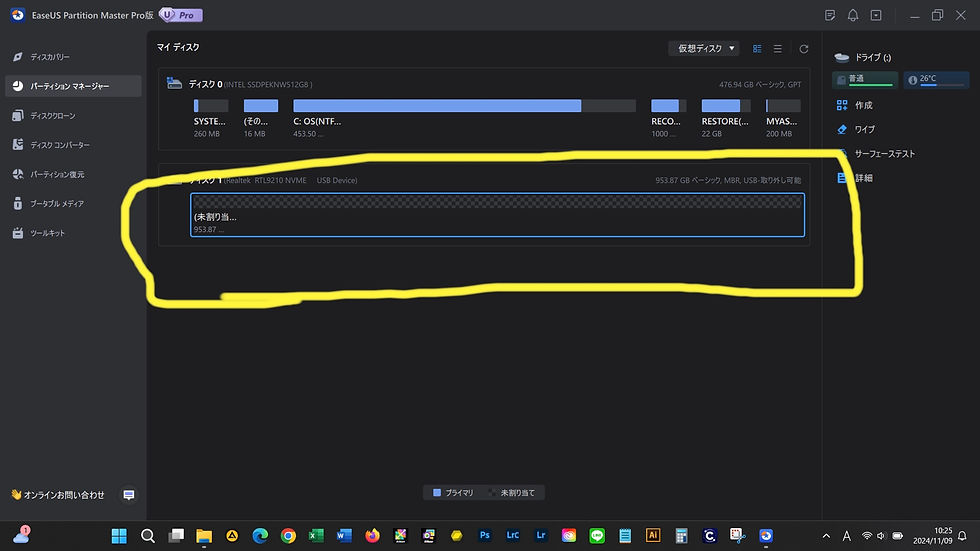Click the Pro badge in title bar
This screenshot has width=980, height=551.
point(181,15)
